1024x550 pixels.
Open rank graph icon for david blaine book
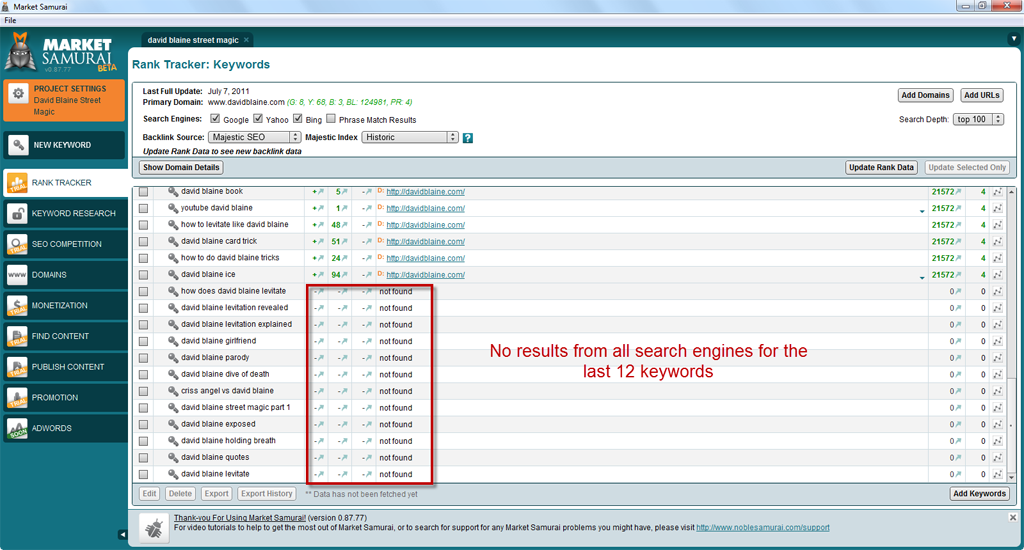point(997,192)
